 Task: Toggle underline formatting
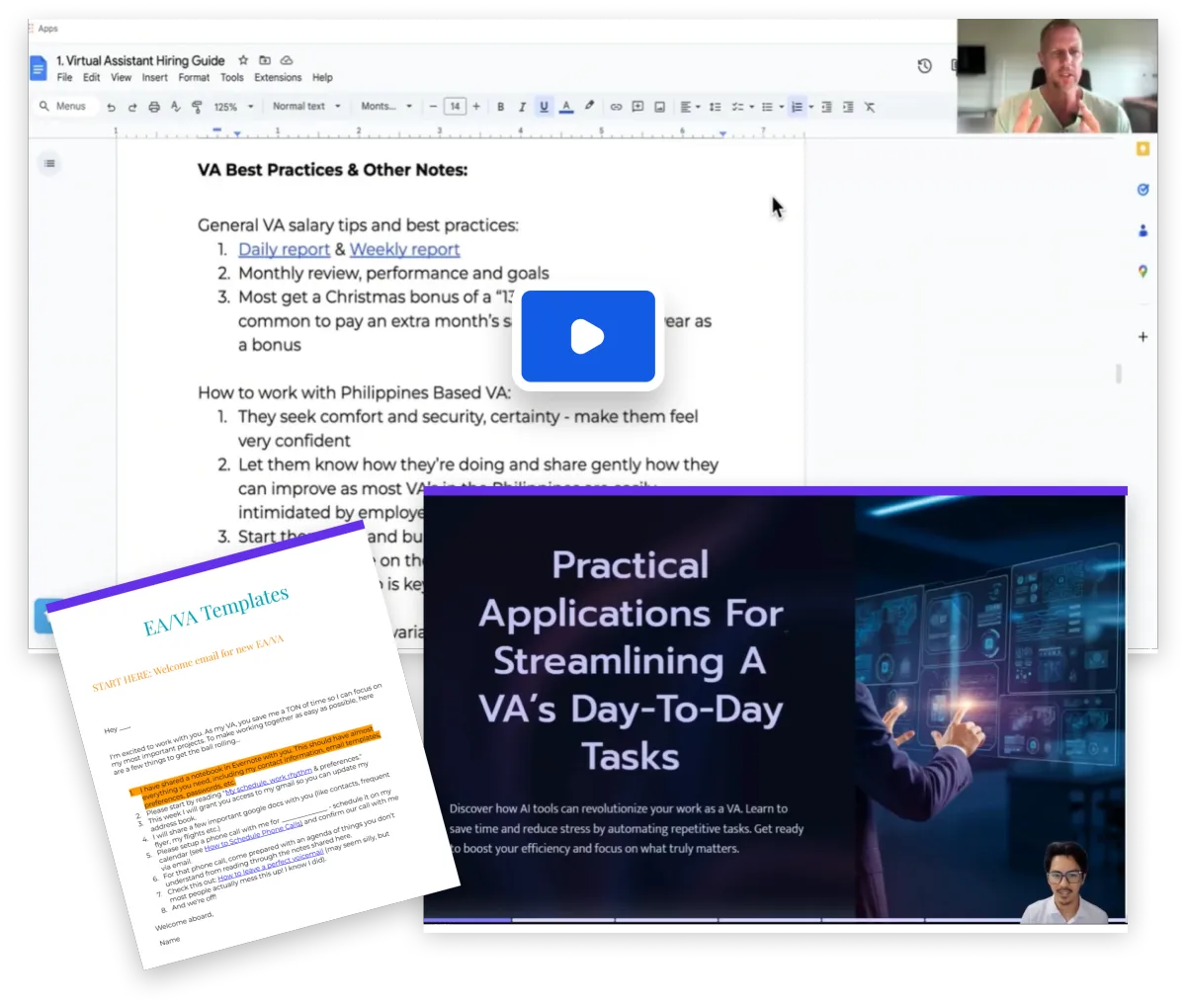point(544,107)
